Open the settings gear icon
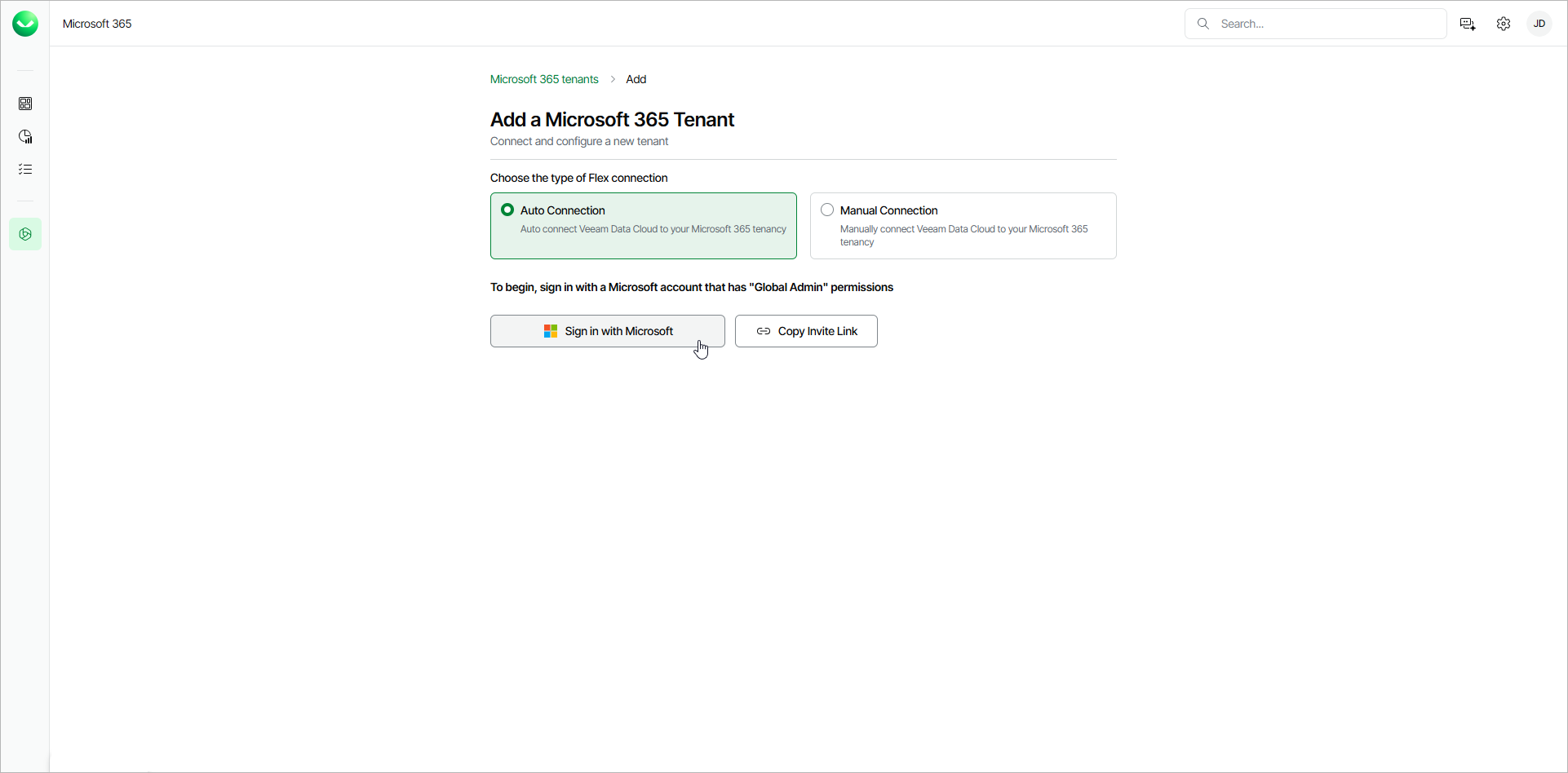The image size is (1568, 773). (1504, 24)
